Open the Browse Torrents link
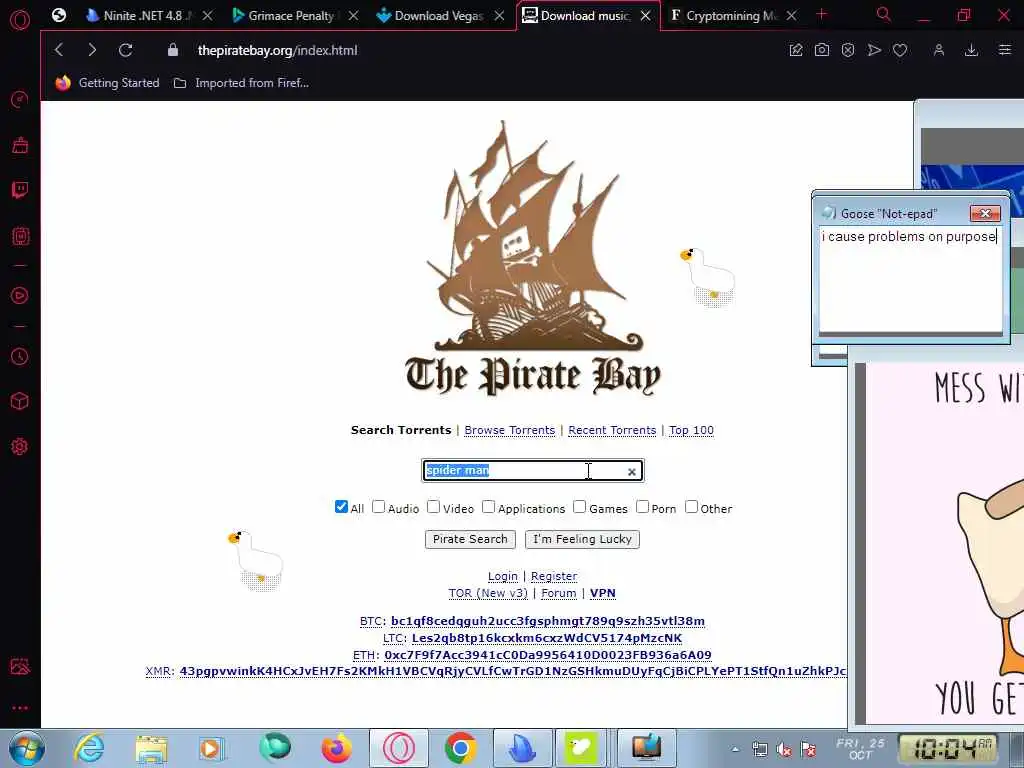This screenshot has height=768, width=1024. pyautogui.click(x=509, y=430)
